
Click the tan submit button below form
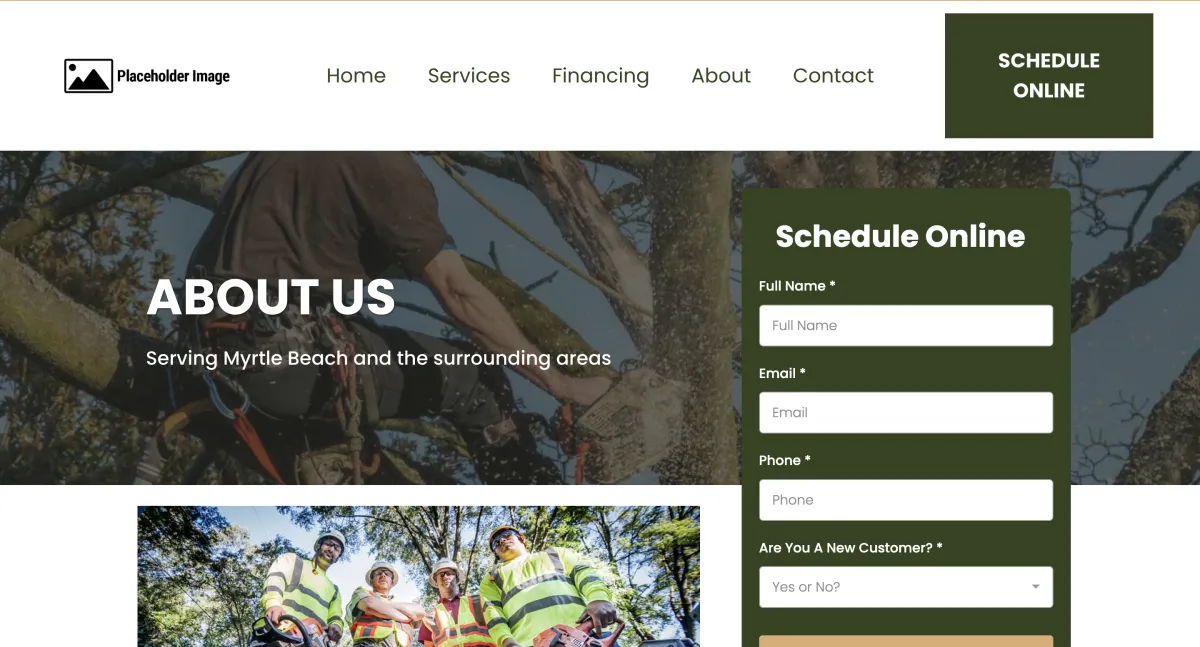pos(906,641)
